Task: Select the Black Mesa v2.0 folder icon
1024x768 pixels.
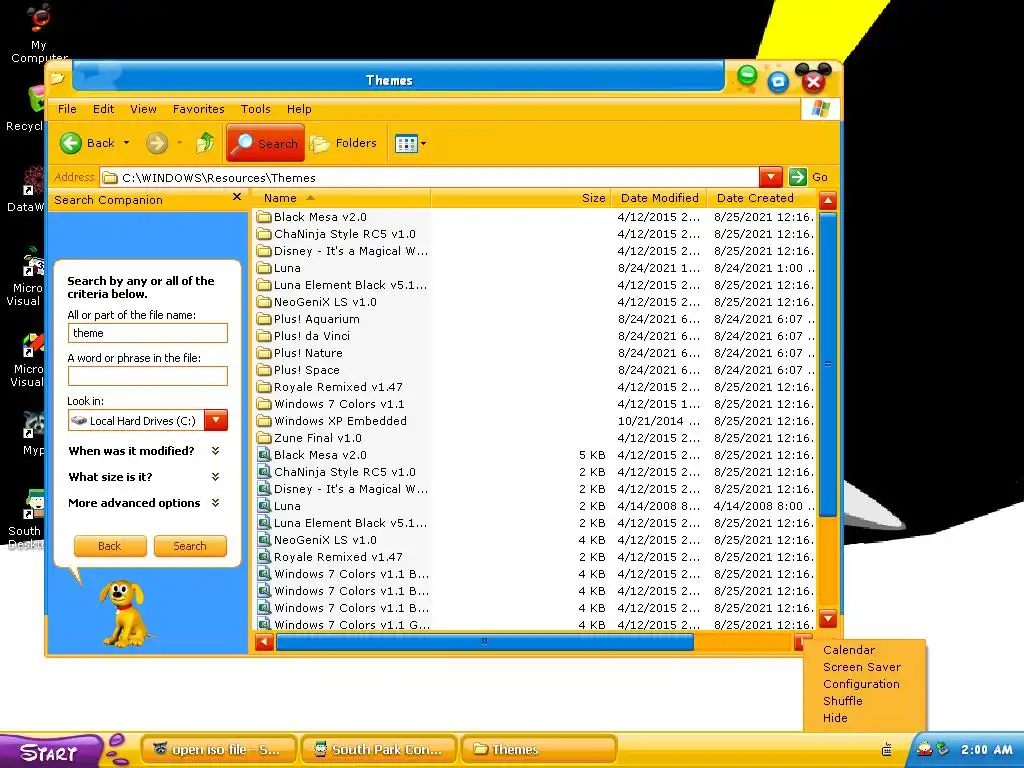Action: 264,217
